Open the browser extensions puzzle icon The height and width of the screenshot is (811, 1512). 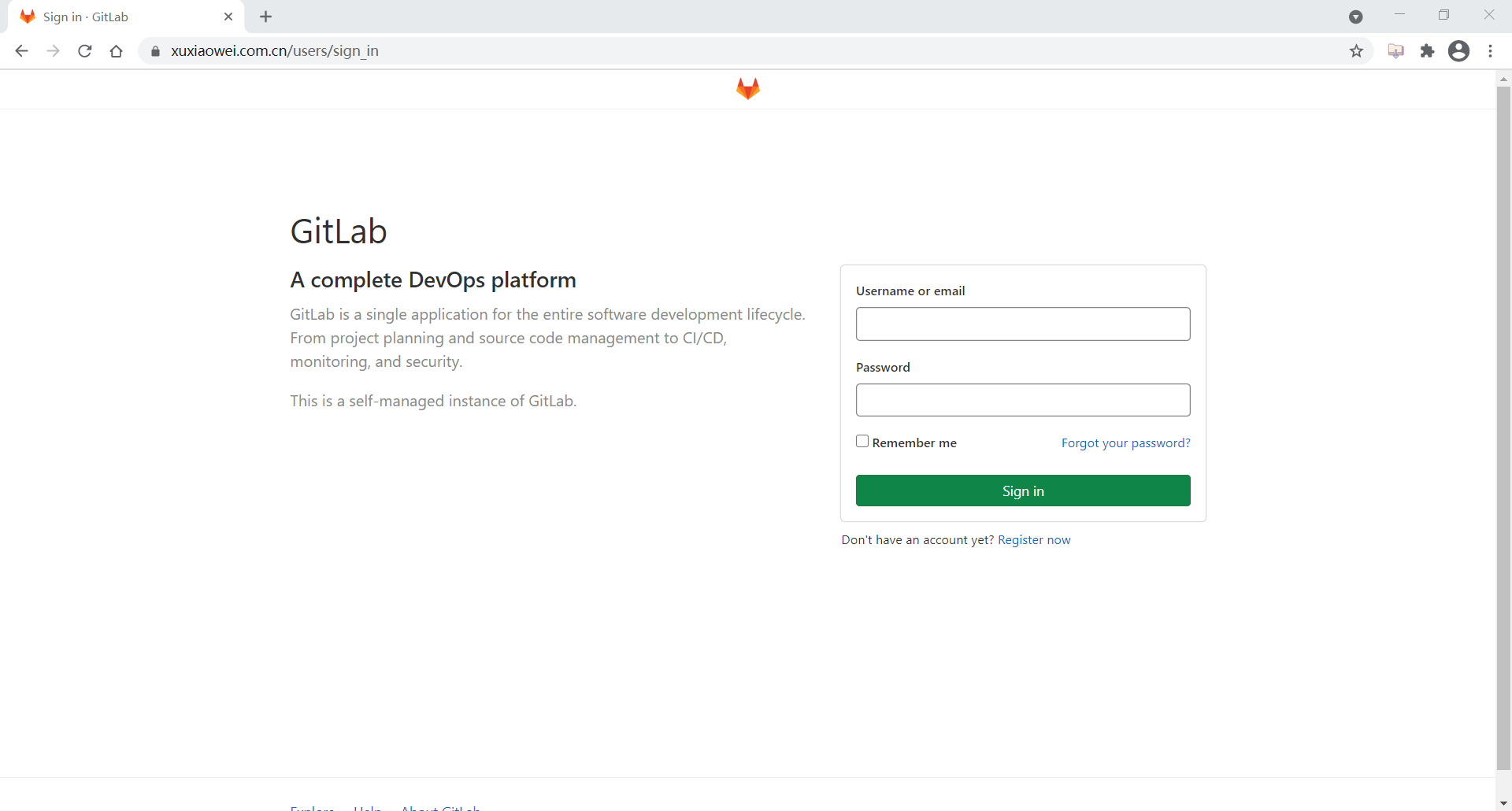(1428, 50)
